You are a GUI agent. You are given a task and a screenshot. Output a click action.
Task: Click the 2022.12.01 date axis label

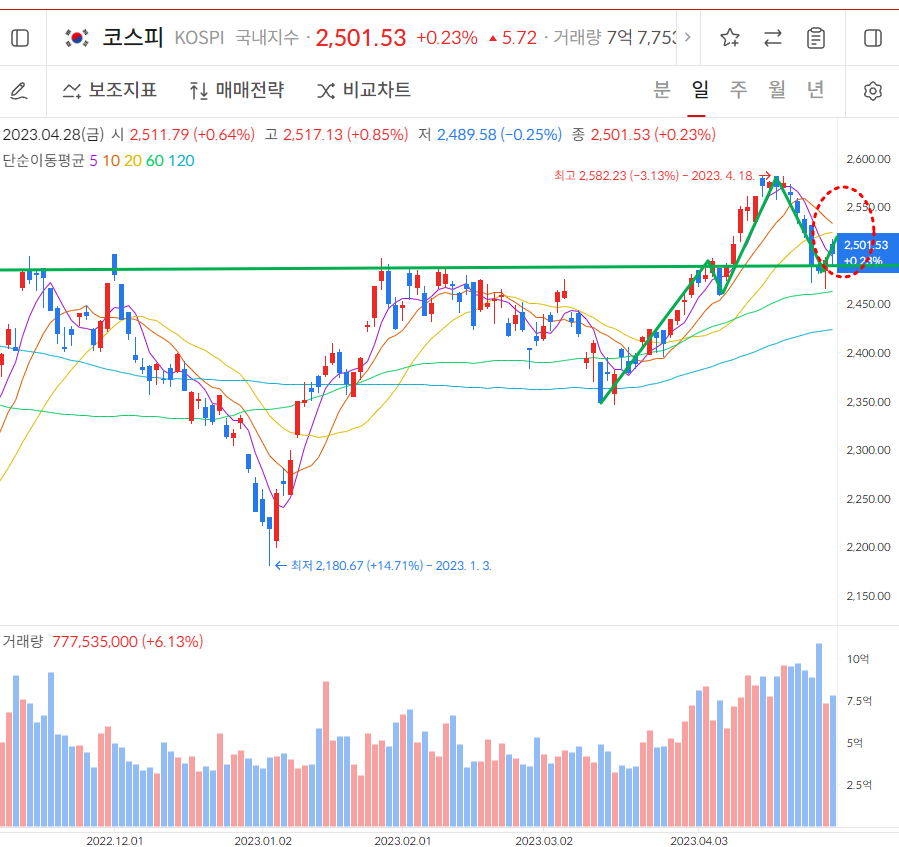[x=115, y=841]
